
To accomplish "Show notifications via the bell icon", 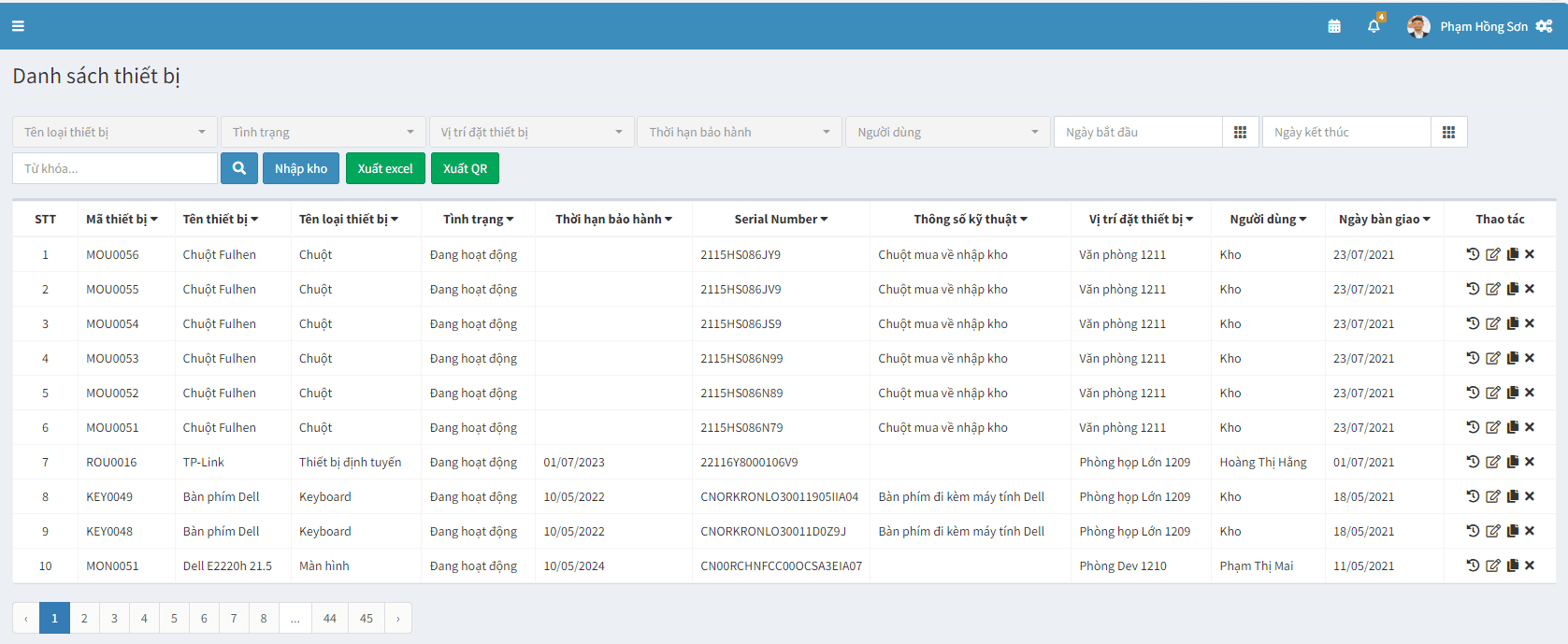I will pyautogui.click(x=1374, y=26).
